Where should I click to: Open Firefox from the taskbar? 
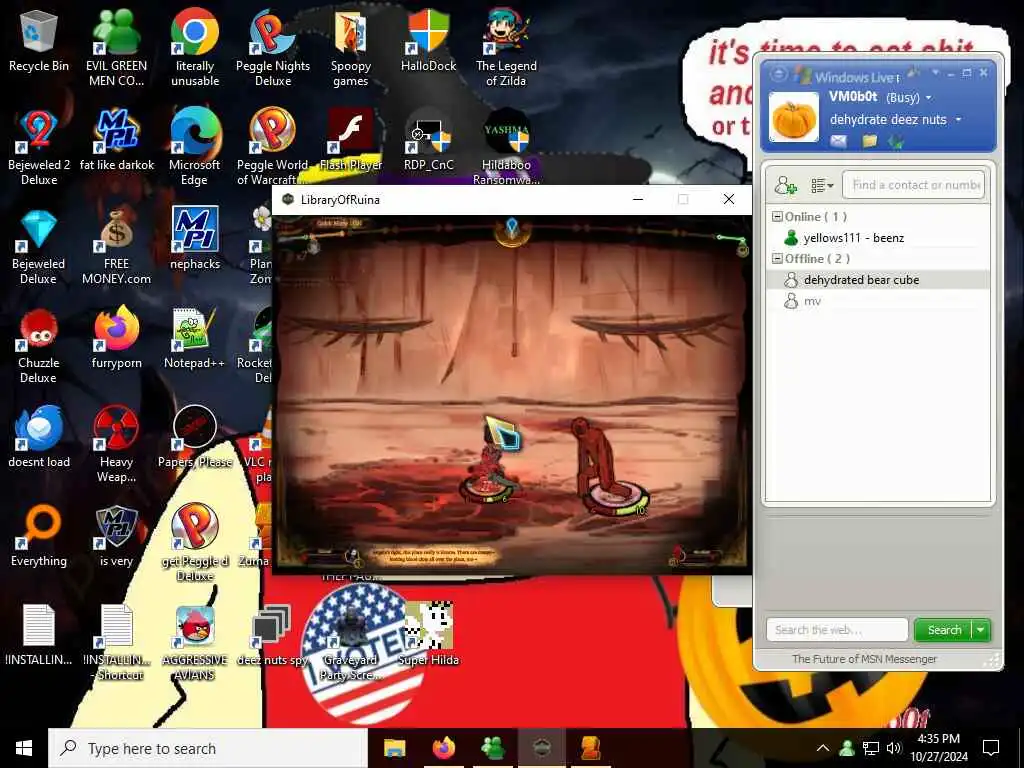pos(443,748)
